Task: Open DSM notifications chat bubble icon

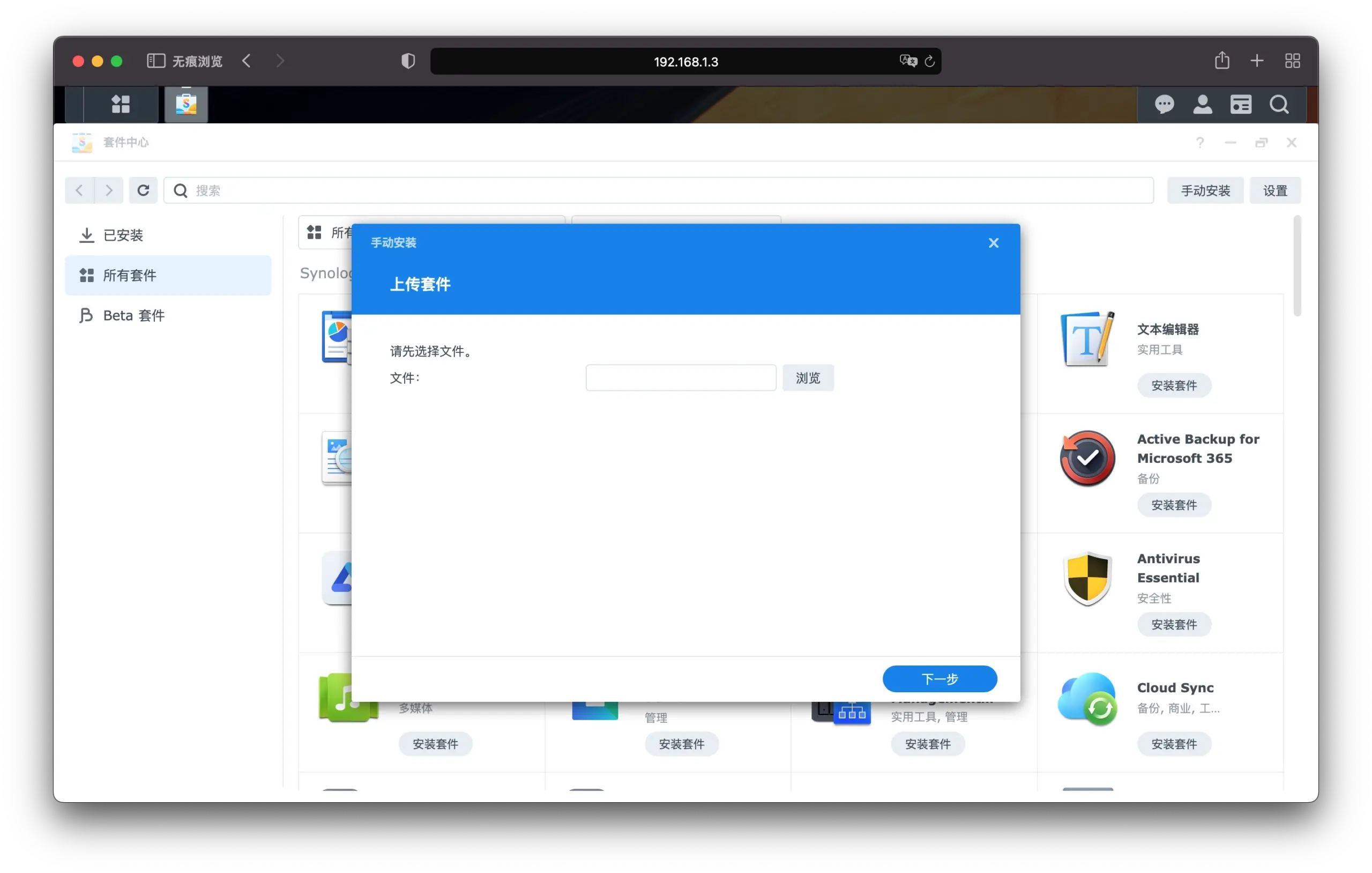Action: coord(1164,105)
